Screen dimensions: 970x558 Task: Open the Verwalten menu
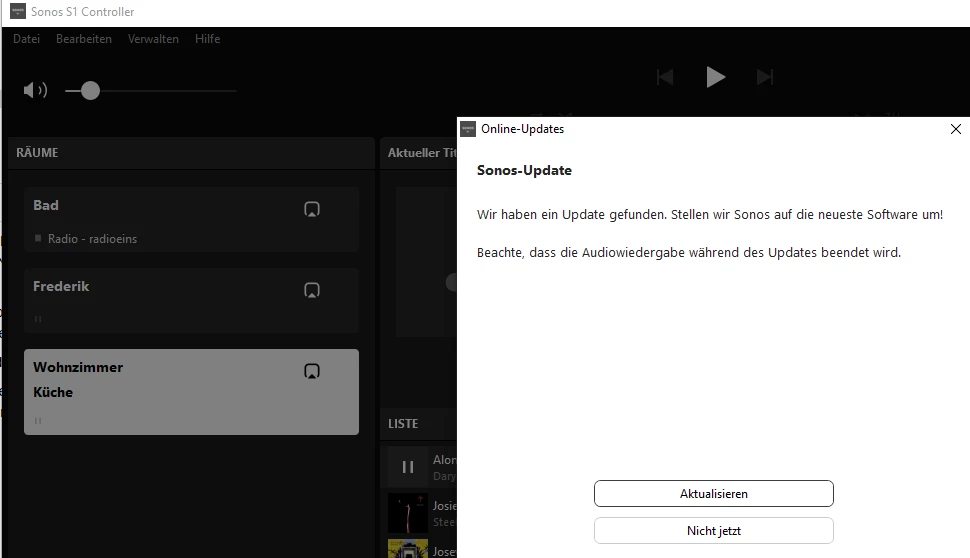pyautogui.click(x=153, y=39)
